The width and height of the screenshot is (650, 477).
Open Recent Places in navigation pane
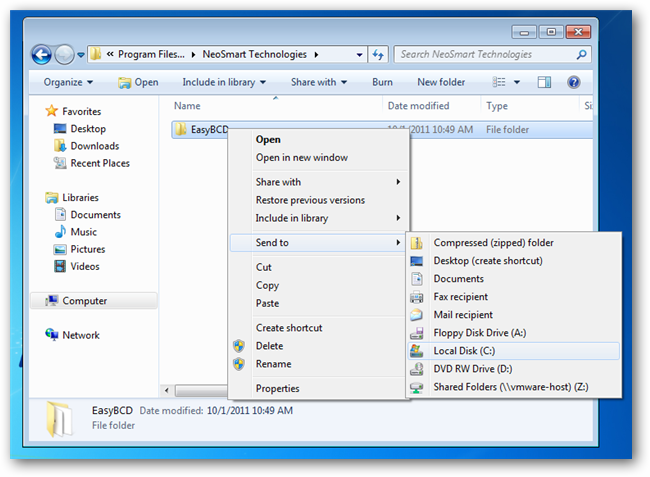click(x=92, y=164)
